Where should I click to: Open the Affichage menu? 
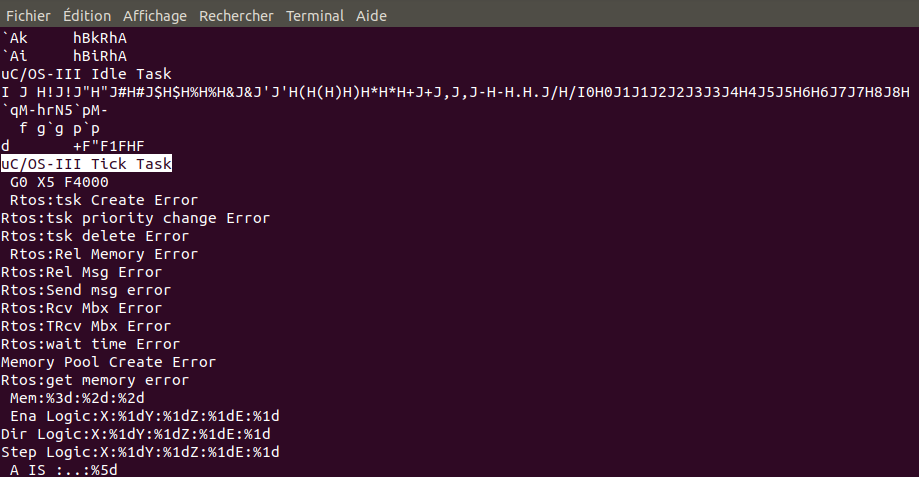[x=155, y=16]
